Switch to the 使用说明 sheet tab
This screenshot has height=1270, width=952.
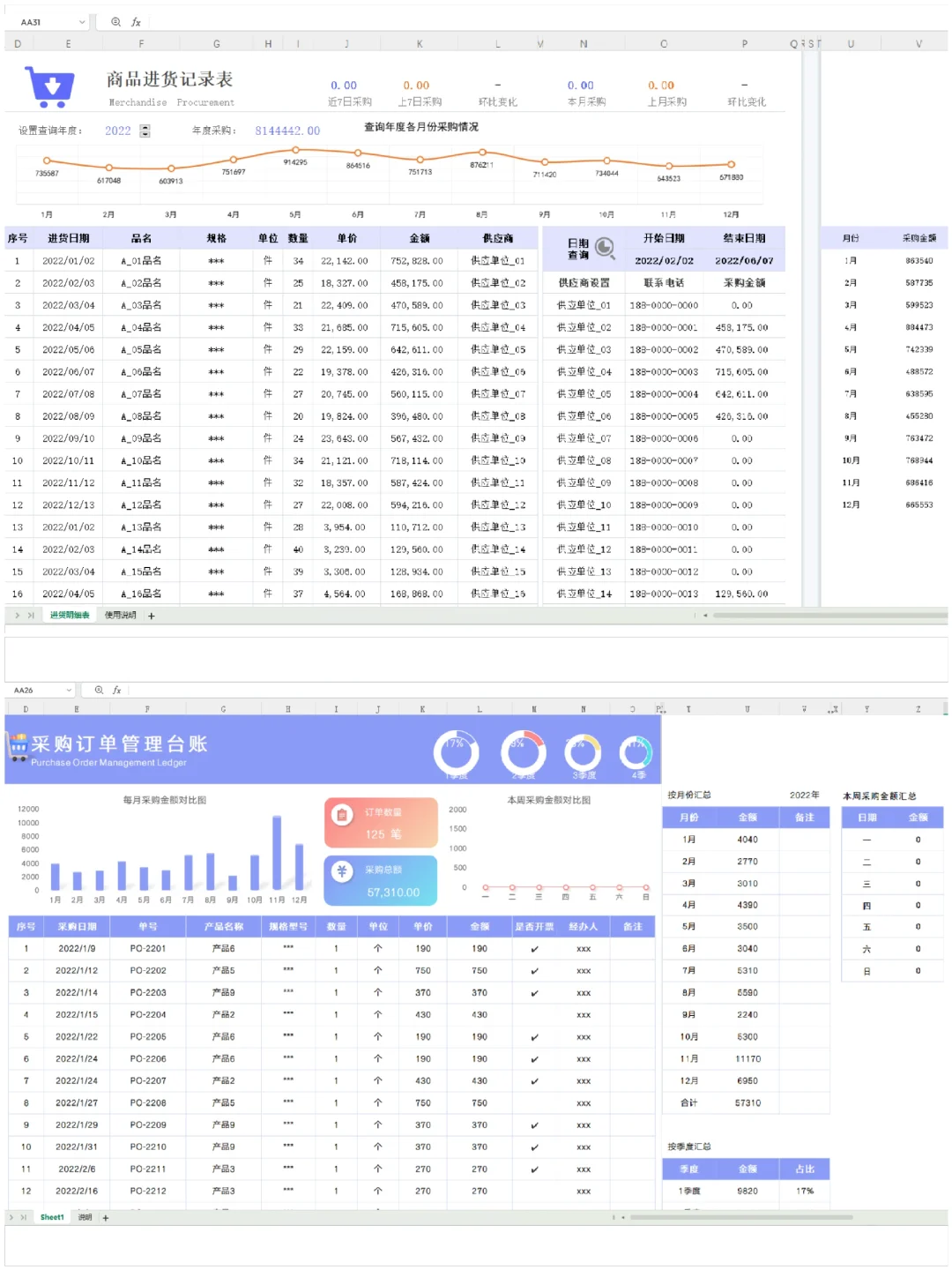(x=123, y=616)
